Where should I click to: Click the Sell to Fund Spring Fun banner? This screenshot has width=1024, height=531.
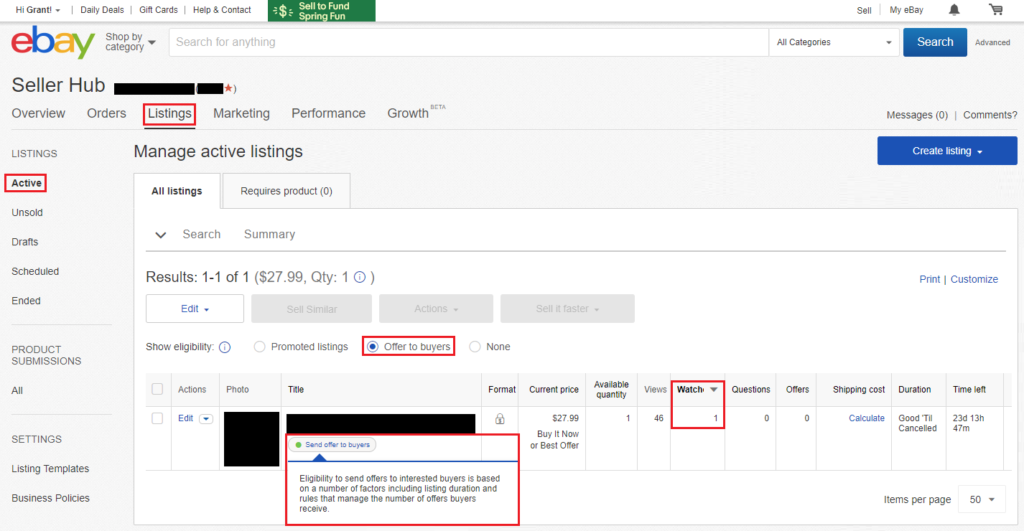[321, 10]
